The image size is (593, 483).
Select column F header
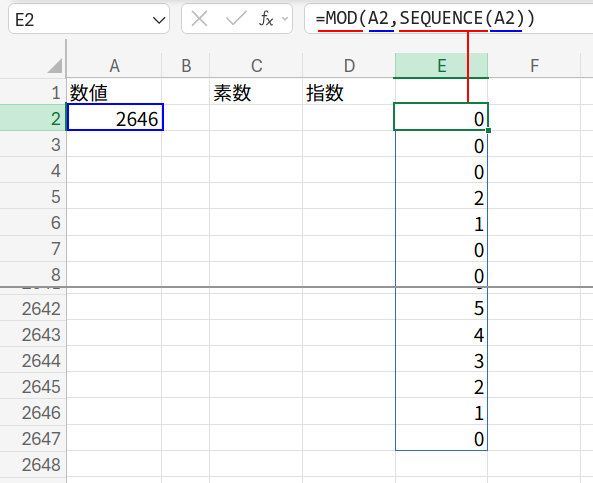[x=534, y=66]
